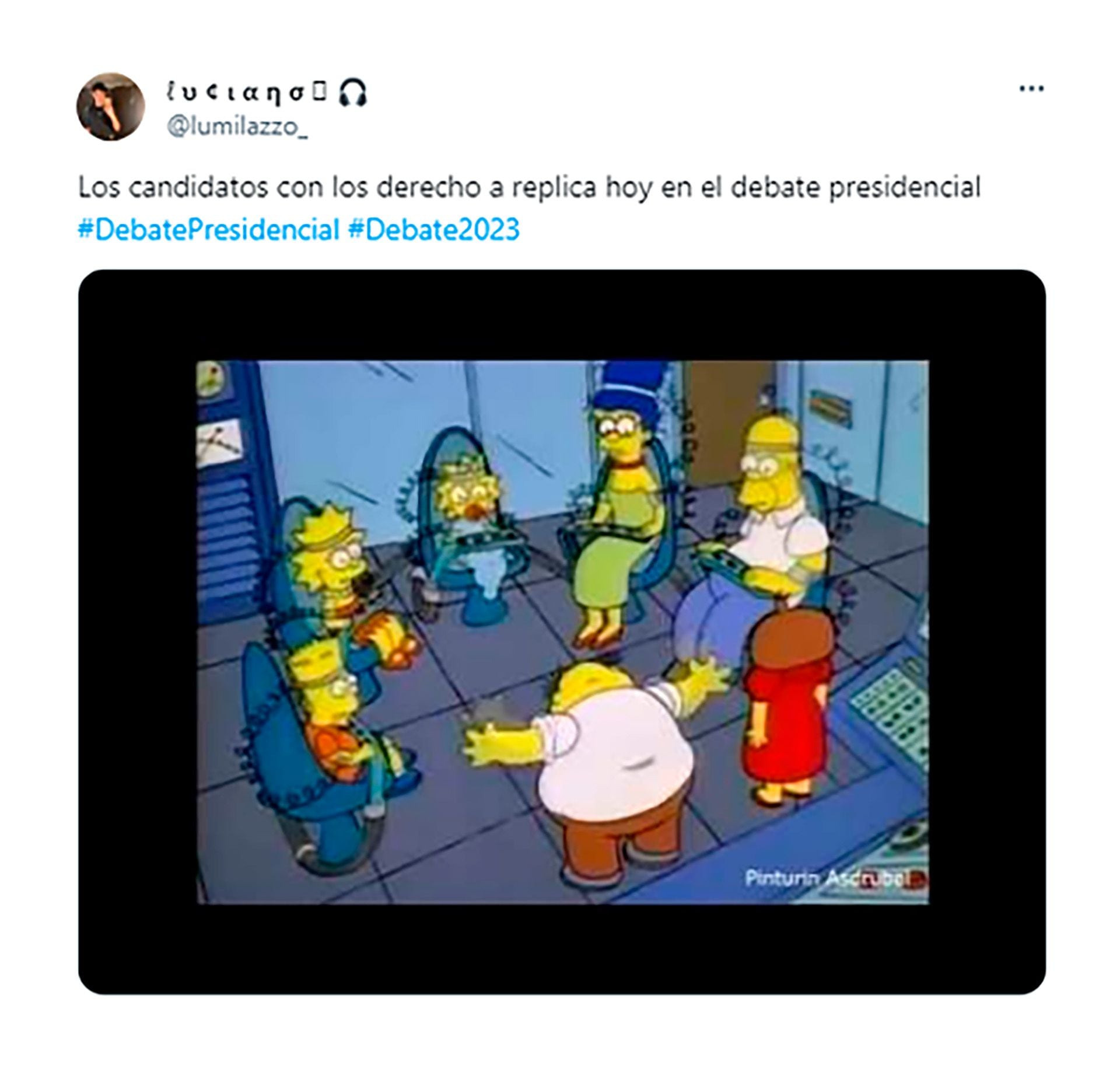
Task: Click the tweet text about candidatos
Action: pos(529,187)
